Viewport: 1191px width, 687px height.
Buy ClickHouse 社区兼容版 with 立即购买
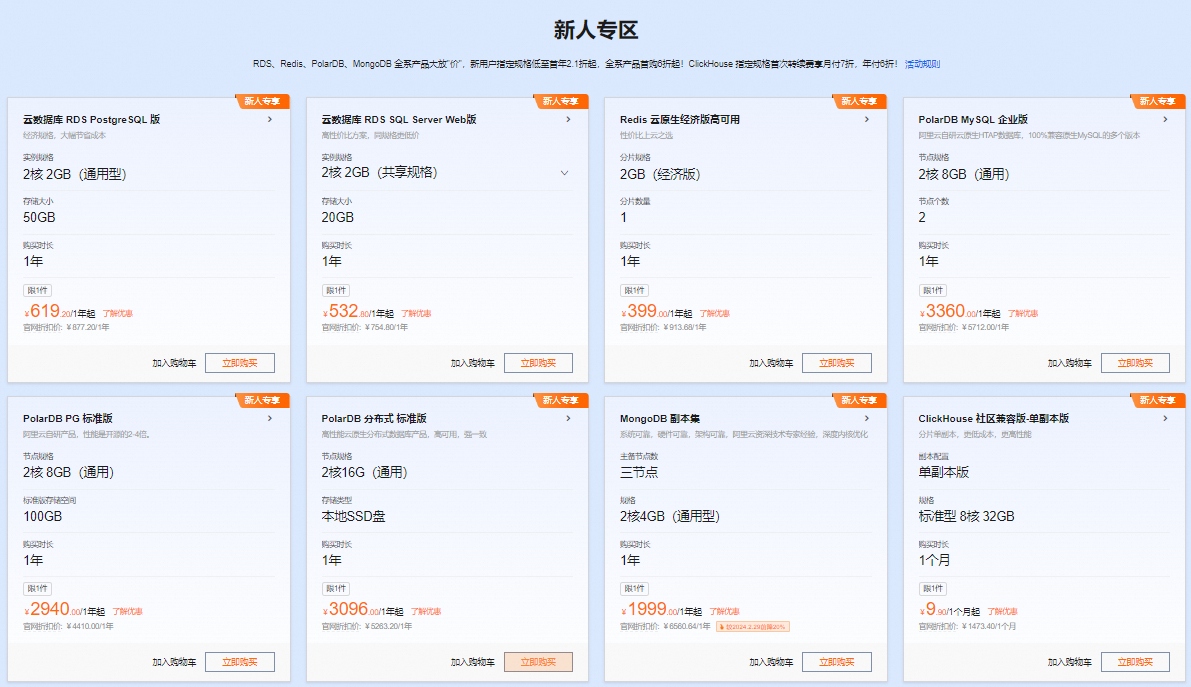point(1136,662)
